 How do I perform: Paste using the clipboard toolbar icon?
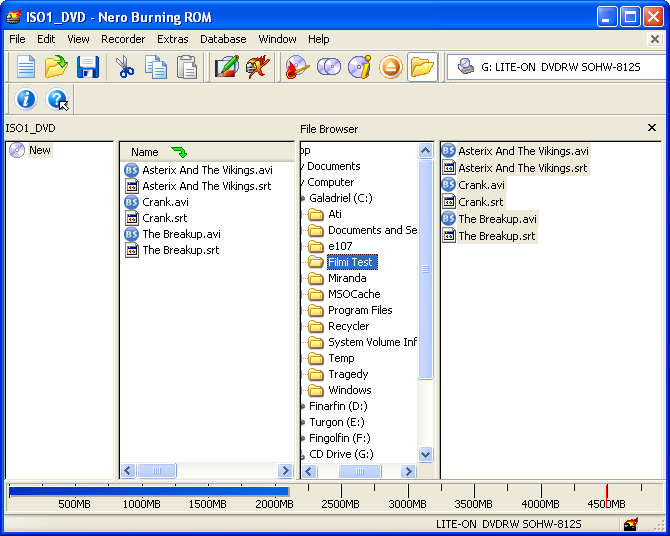pos(187,67)
